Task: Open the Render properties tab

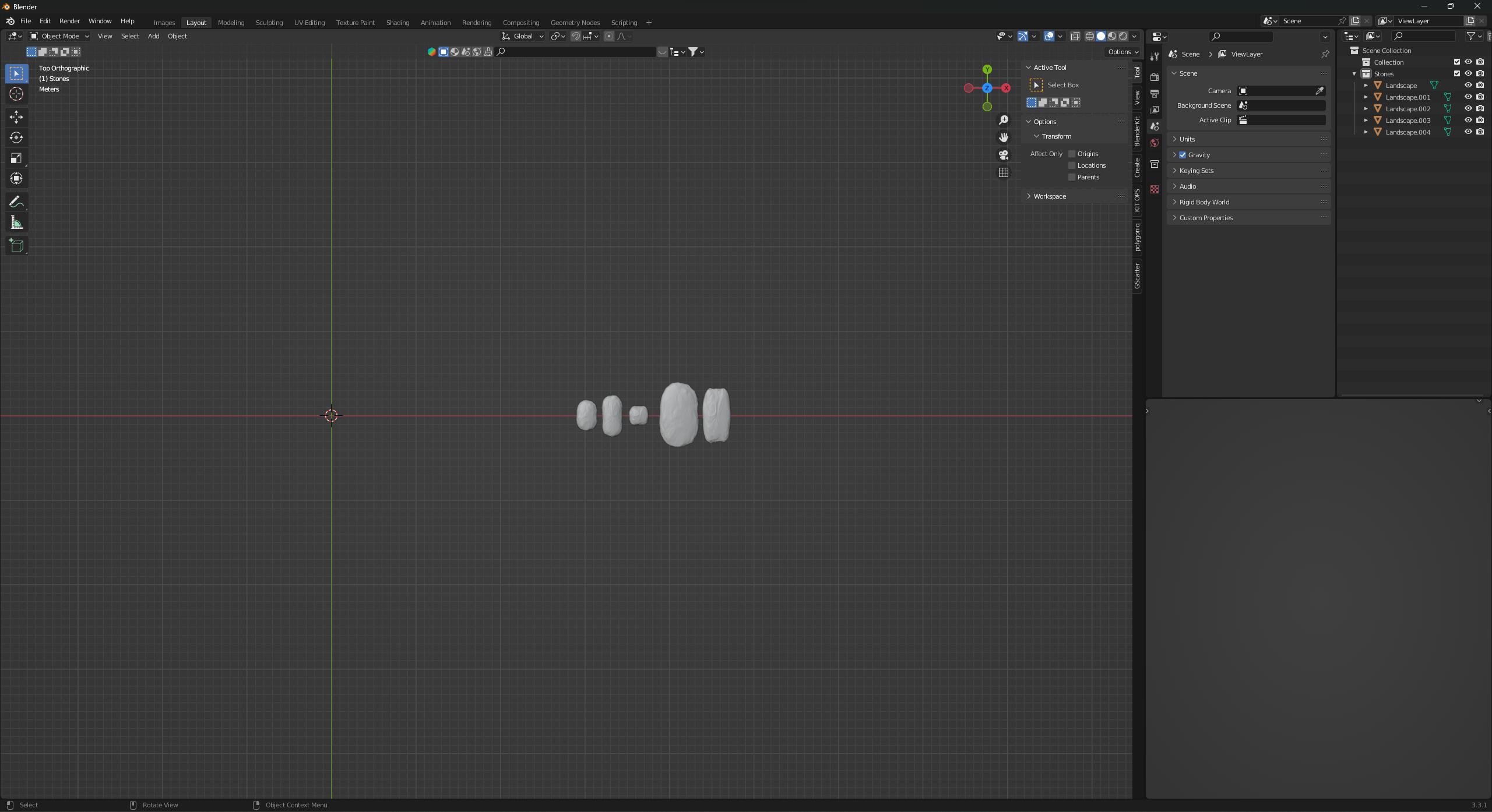Action: 1155,77
